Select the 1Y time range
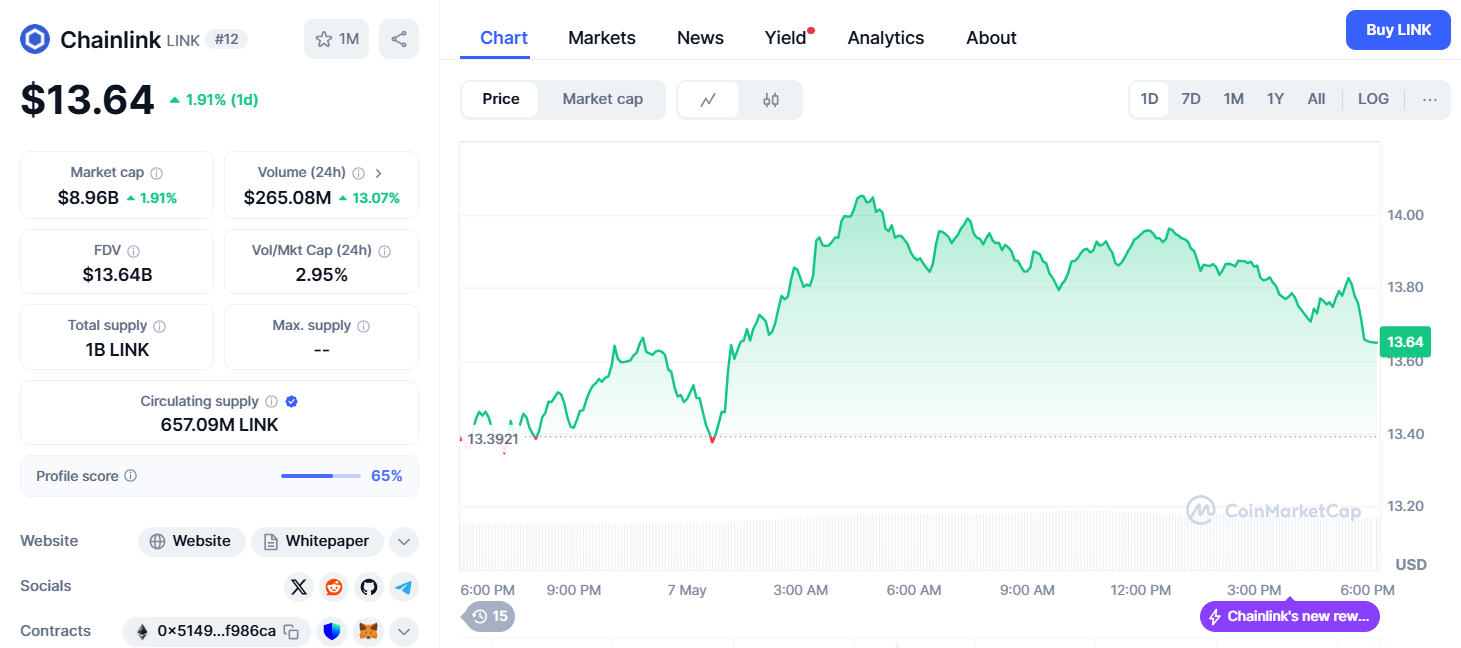The height and width of the screenshot is (648, 1461). [1275, 99]
